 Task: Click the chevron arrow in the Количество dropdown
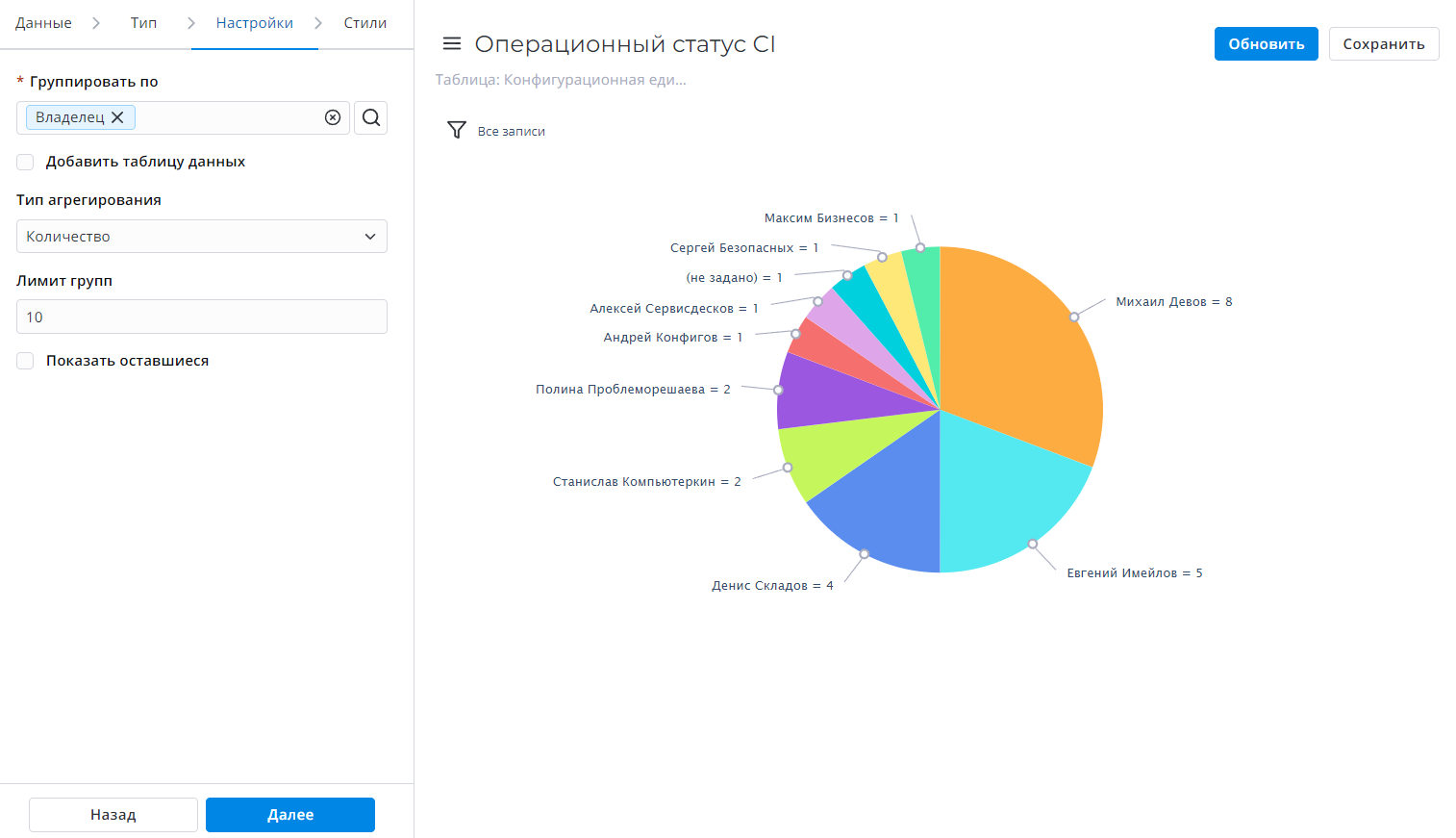[370, 237]
